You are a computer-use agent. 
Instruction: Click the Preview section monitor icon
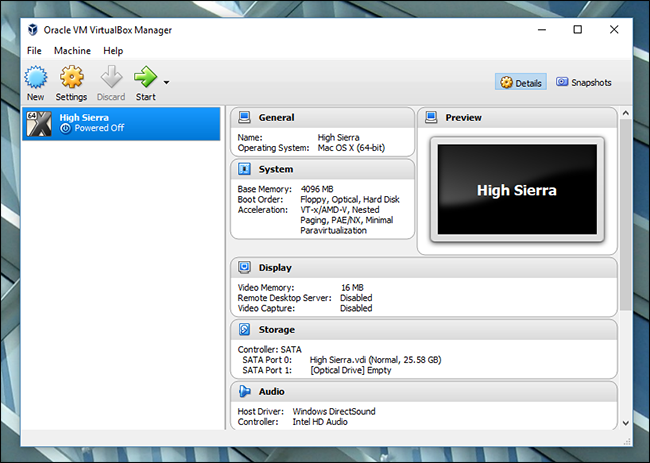point(431,118)
